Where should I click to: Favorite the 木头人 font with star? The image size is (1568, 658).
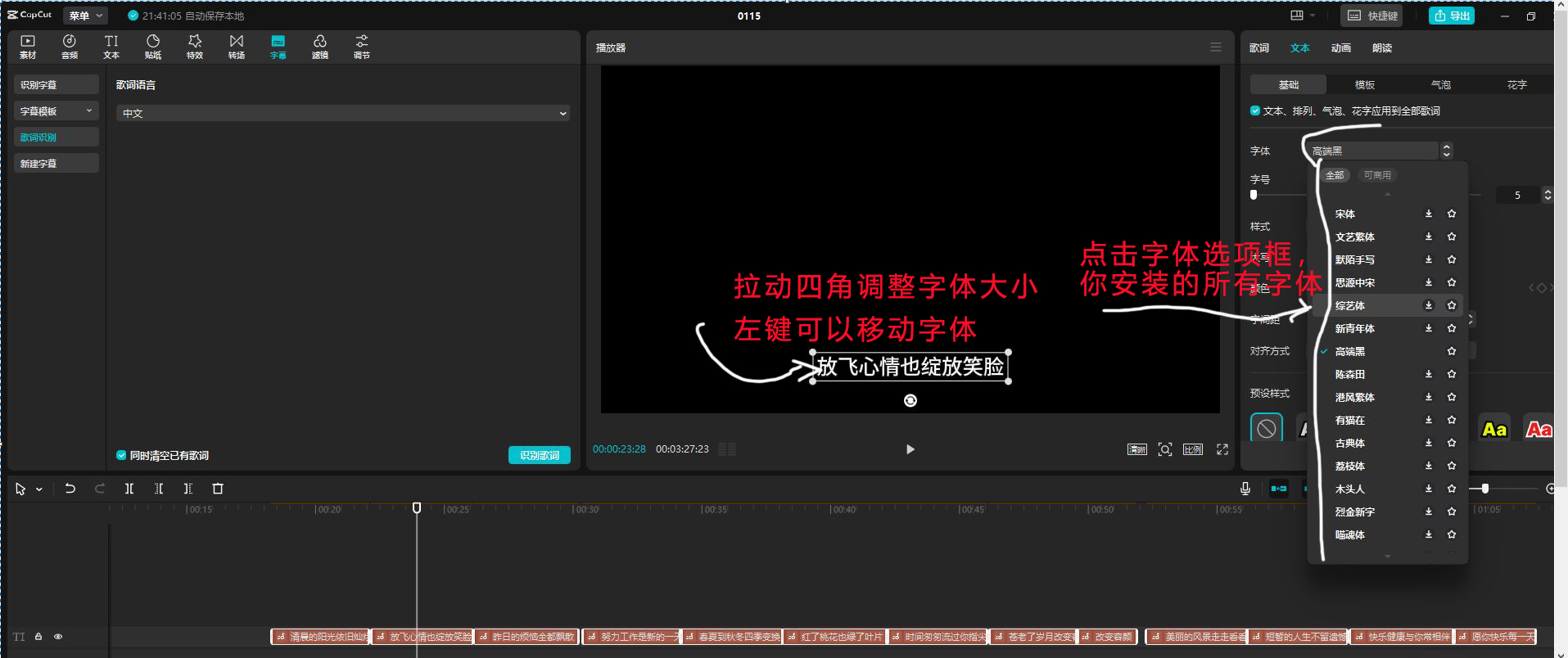1452,489
